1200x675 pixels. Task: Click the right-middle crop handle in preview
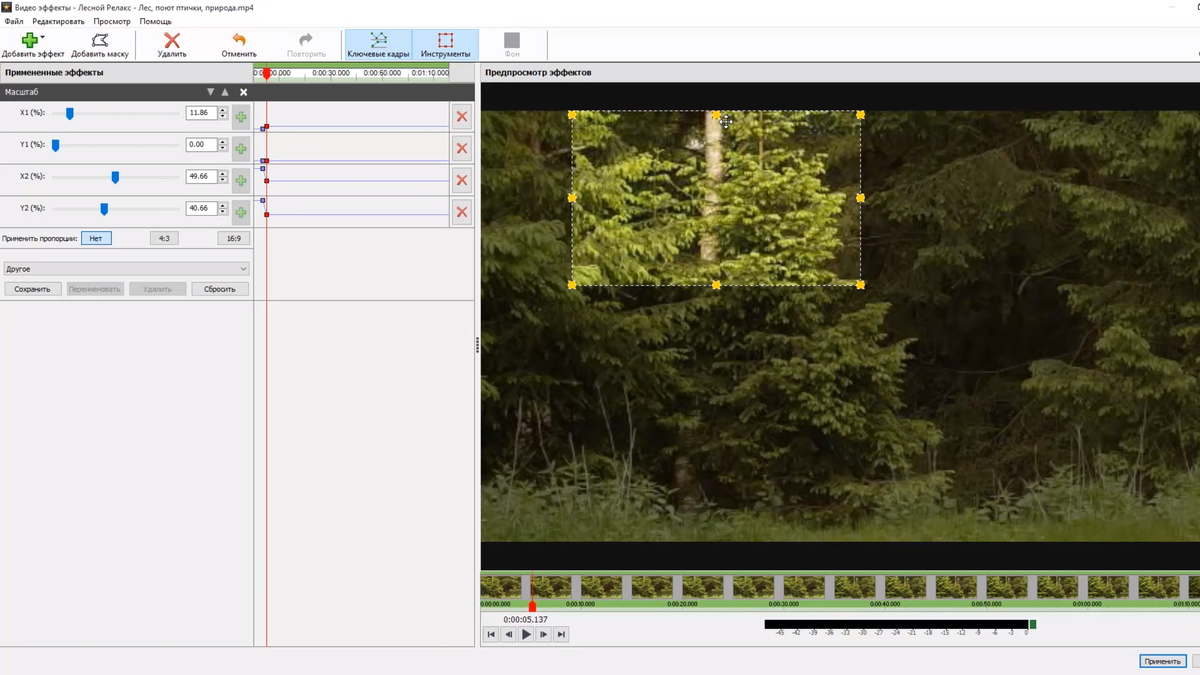click(x=860, y=198)
